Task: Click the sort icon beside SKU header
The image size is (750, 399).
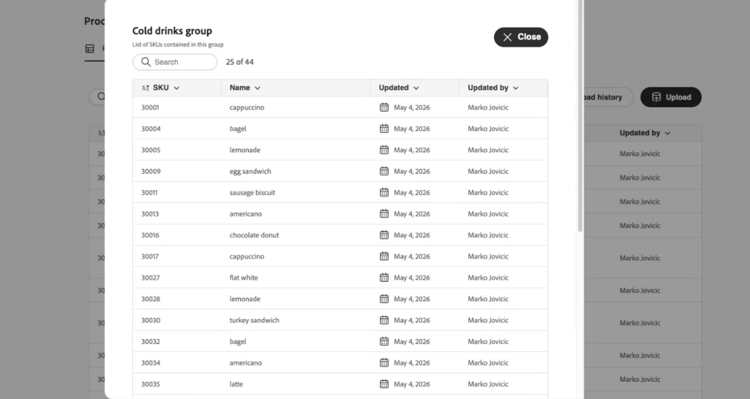Action: point(145,88)
